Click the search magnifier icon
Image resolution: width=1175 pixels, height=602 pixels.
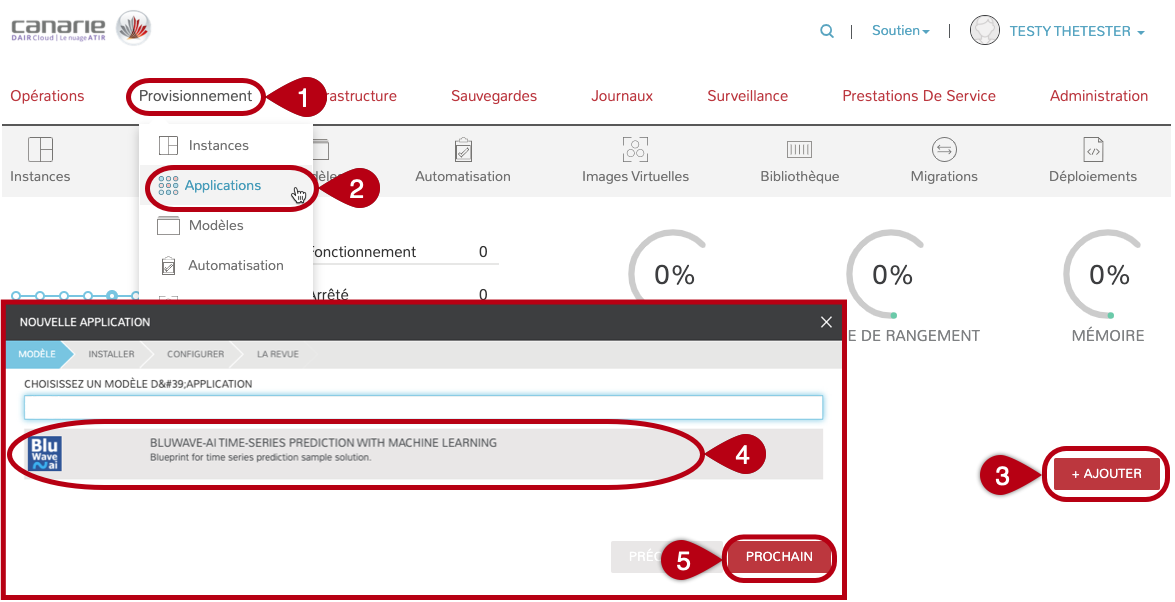pyautogui.click(x=827, y=31)
